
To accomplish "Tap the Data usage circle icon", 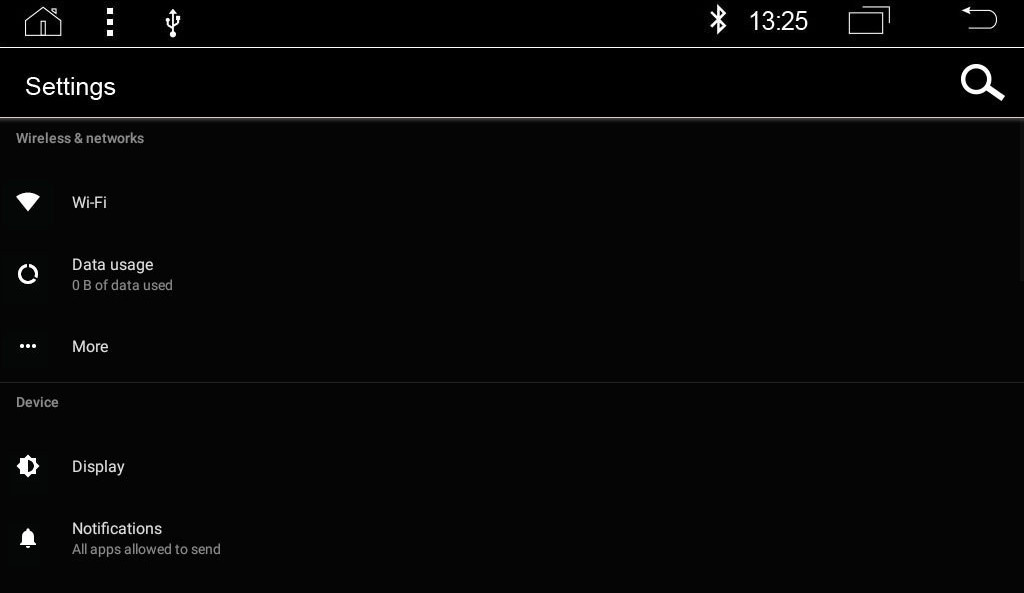I will coord(28,274).
